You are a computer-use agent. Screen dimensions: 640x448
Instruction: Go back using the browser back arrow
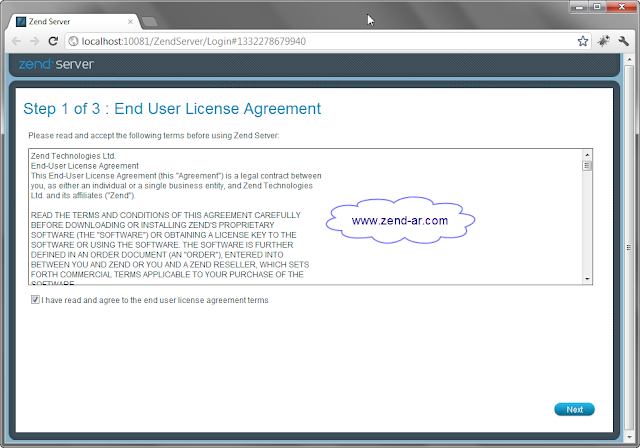(x=16, y=41)
